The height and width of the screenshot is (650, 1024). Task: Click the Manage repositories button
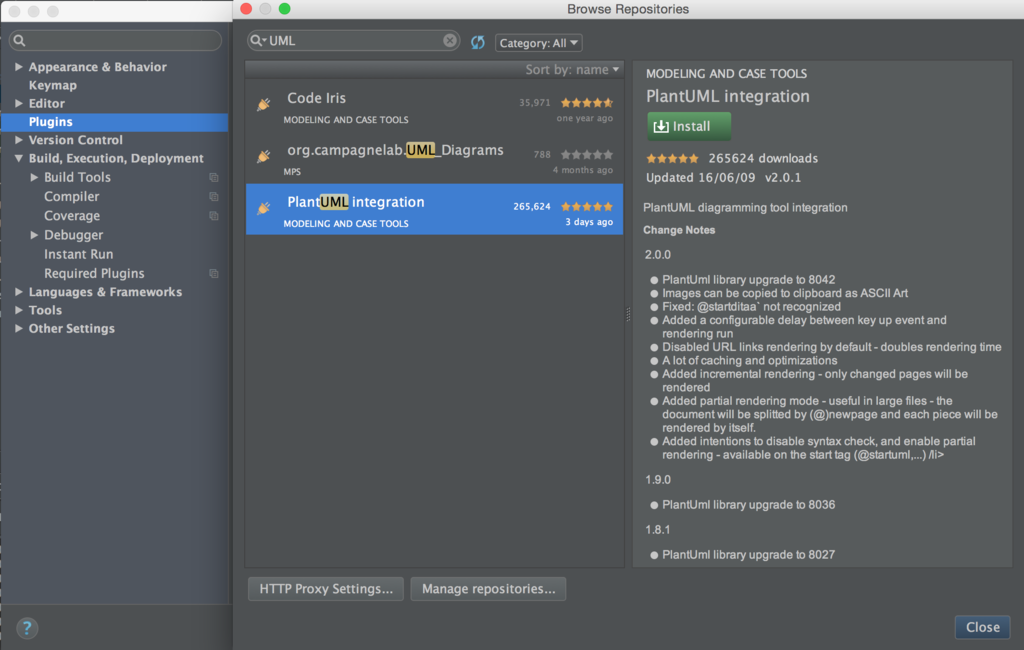click(488, 588)
